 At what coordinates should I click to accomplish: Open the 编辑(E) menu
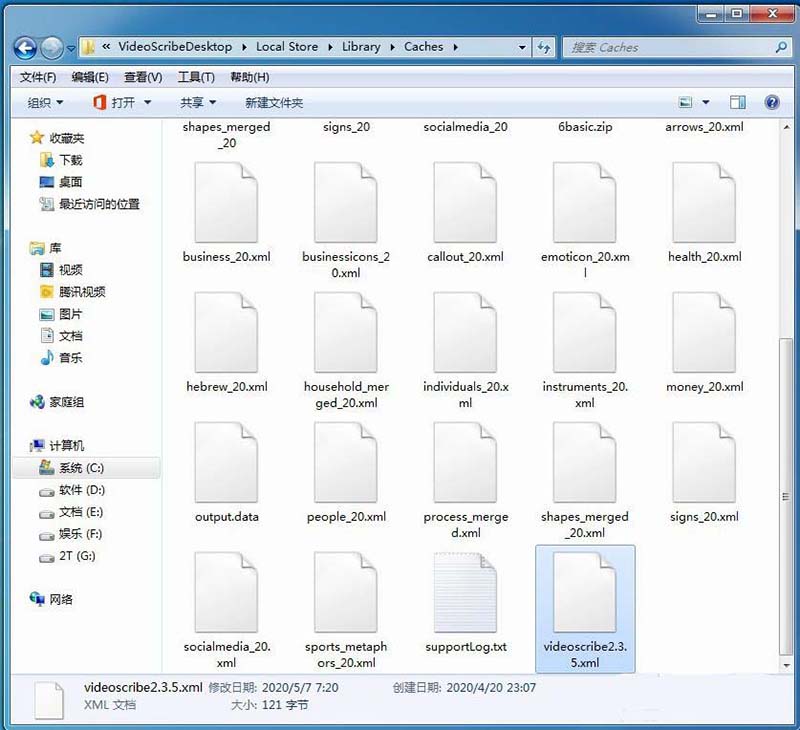tap(90, 78)
